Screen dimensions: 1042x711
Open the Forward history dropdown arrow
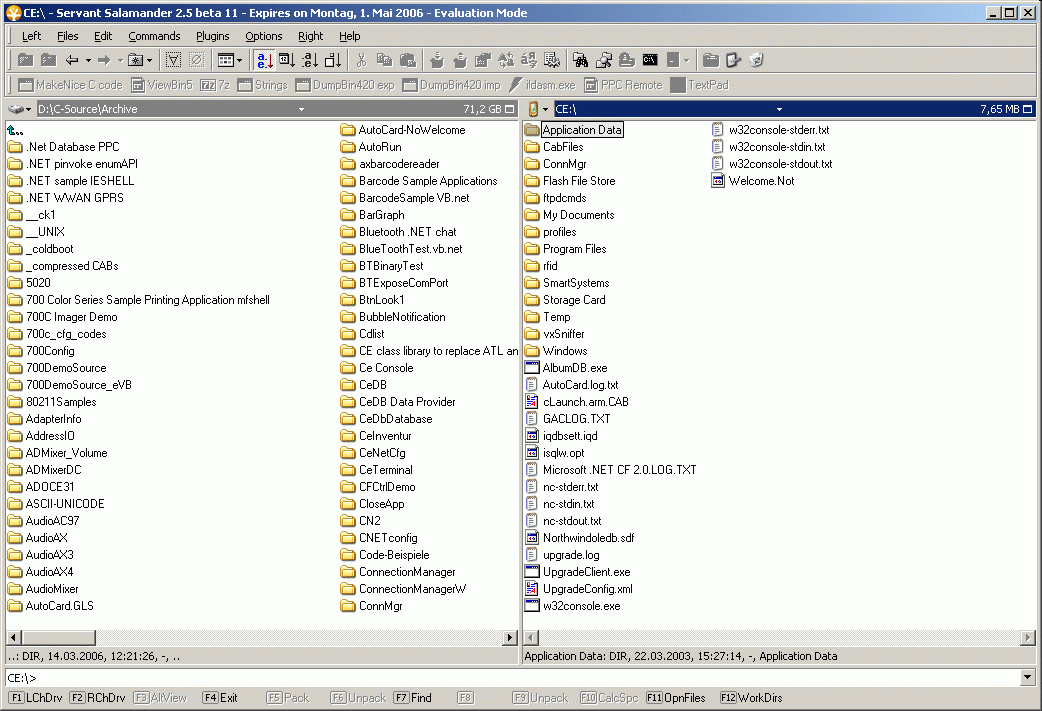[x=120, y=60]
